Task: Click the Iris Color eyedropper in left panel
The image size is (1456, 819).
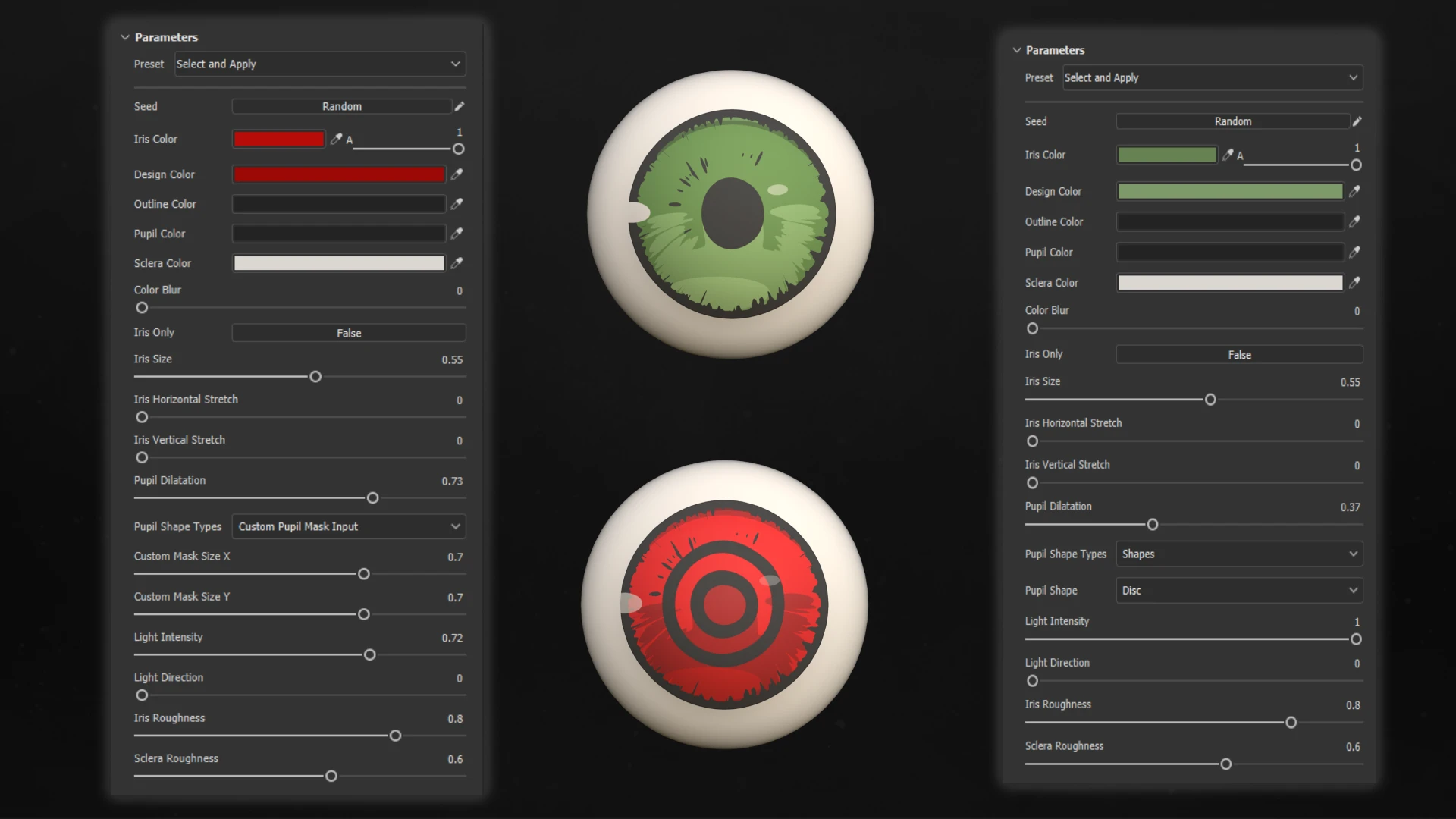Action: point(336,139)
